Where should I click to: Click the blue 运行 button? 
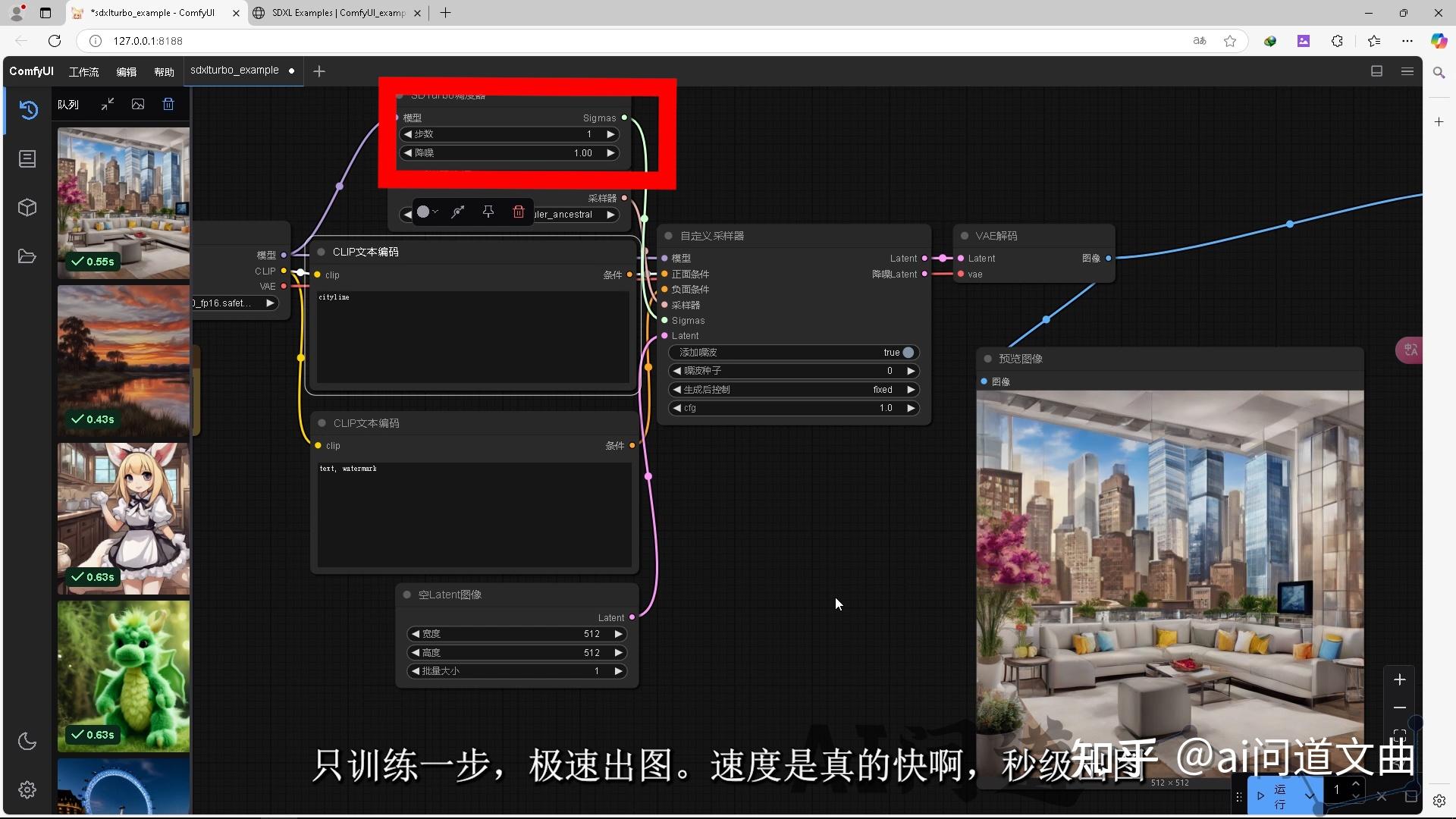[1279, 795]
